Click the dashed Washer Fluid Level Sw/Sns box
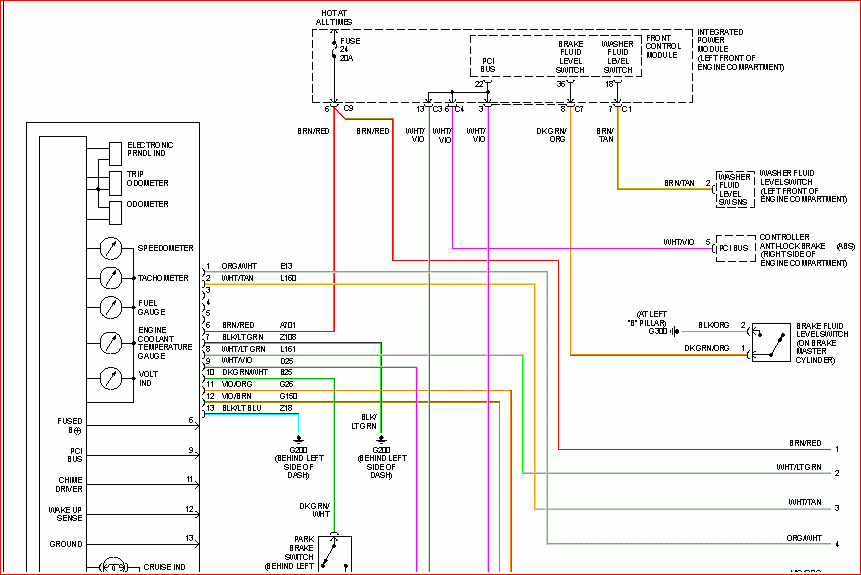The image size is (861, 575). [x=735, y=189]
